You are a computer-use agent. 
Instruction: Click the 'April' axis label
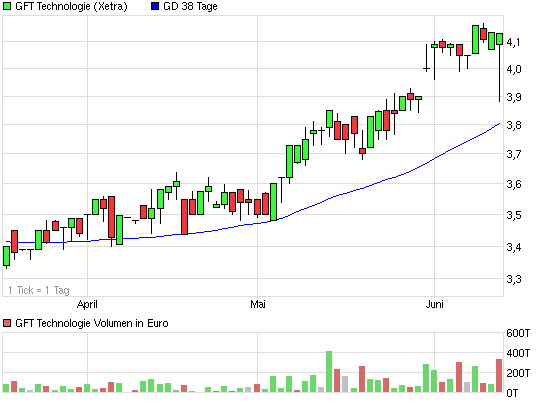point(87,304)
